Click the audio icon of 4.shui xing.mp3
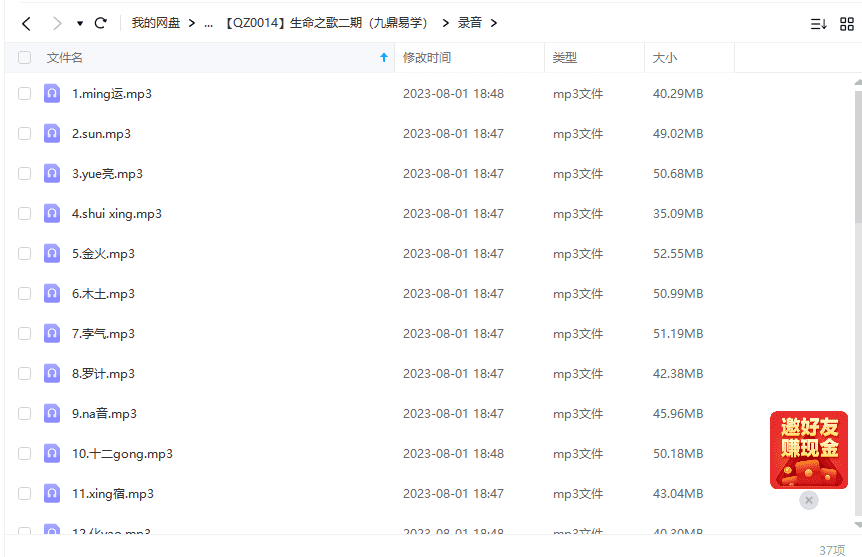This screenshot has width=862, height=557. point(52,213)
